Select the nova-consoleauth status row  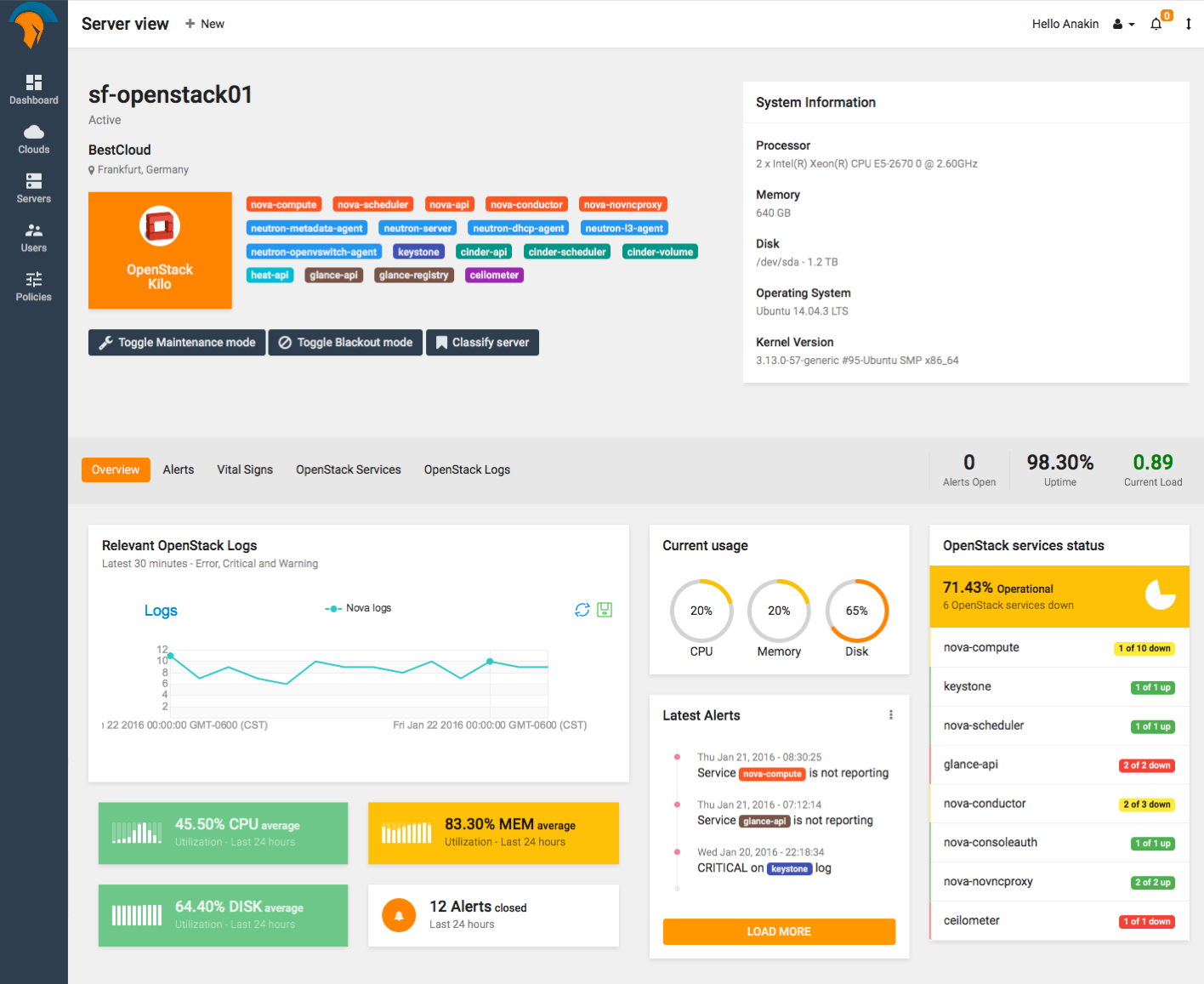pos(1059,843)
